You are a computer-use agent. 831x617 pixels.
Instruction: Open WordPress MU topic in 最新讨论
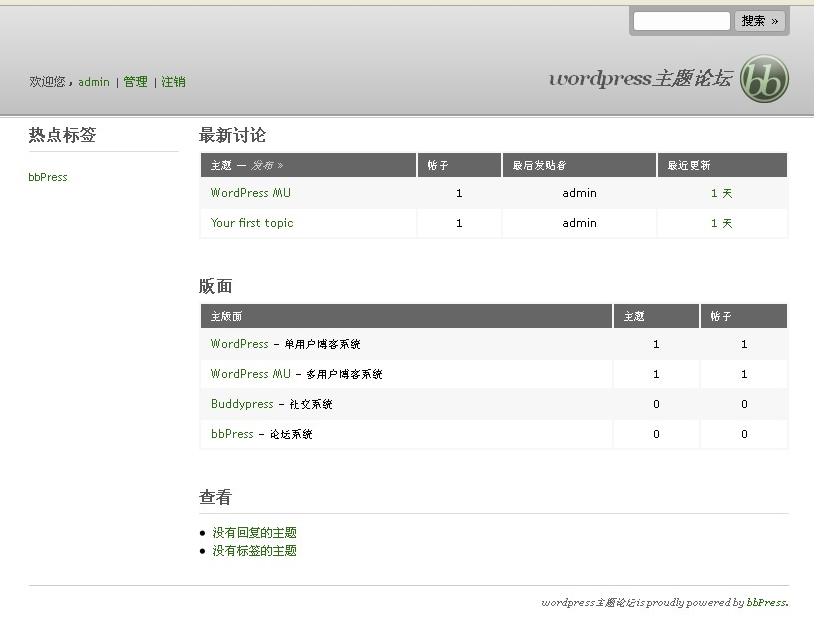tap(251, 193)
